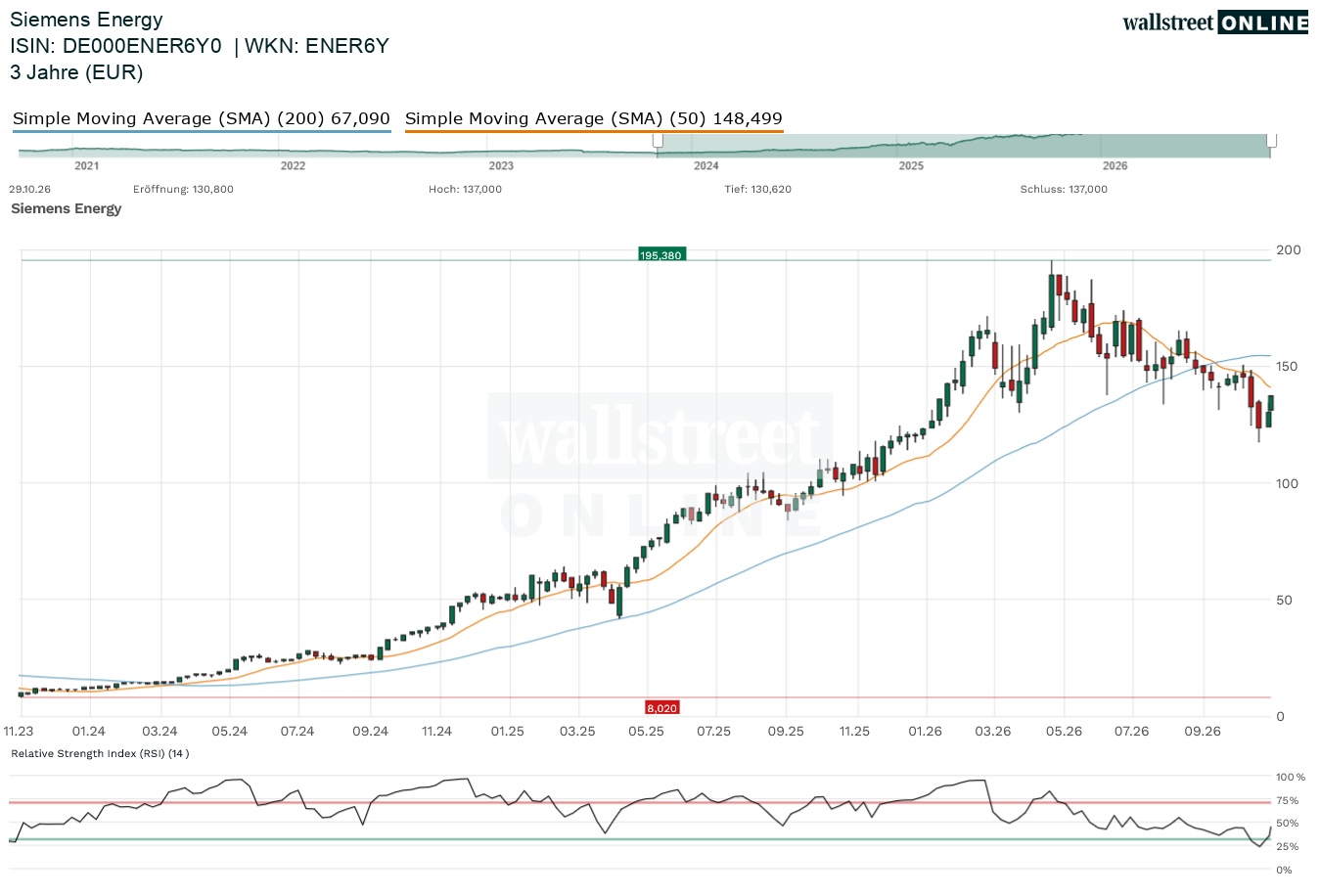Click the 2023 label in the navigator
The width and height of the screenshot is (1320, 896).
click(x=501, y=166)
